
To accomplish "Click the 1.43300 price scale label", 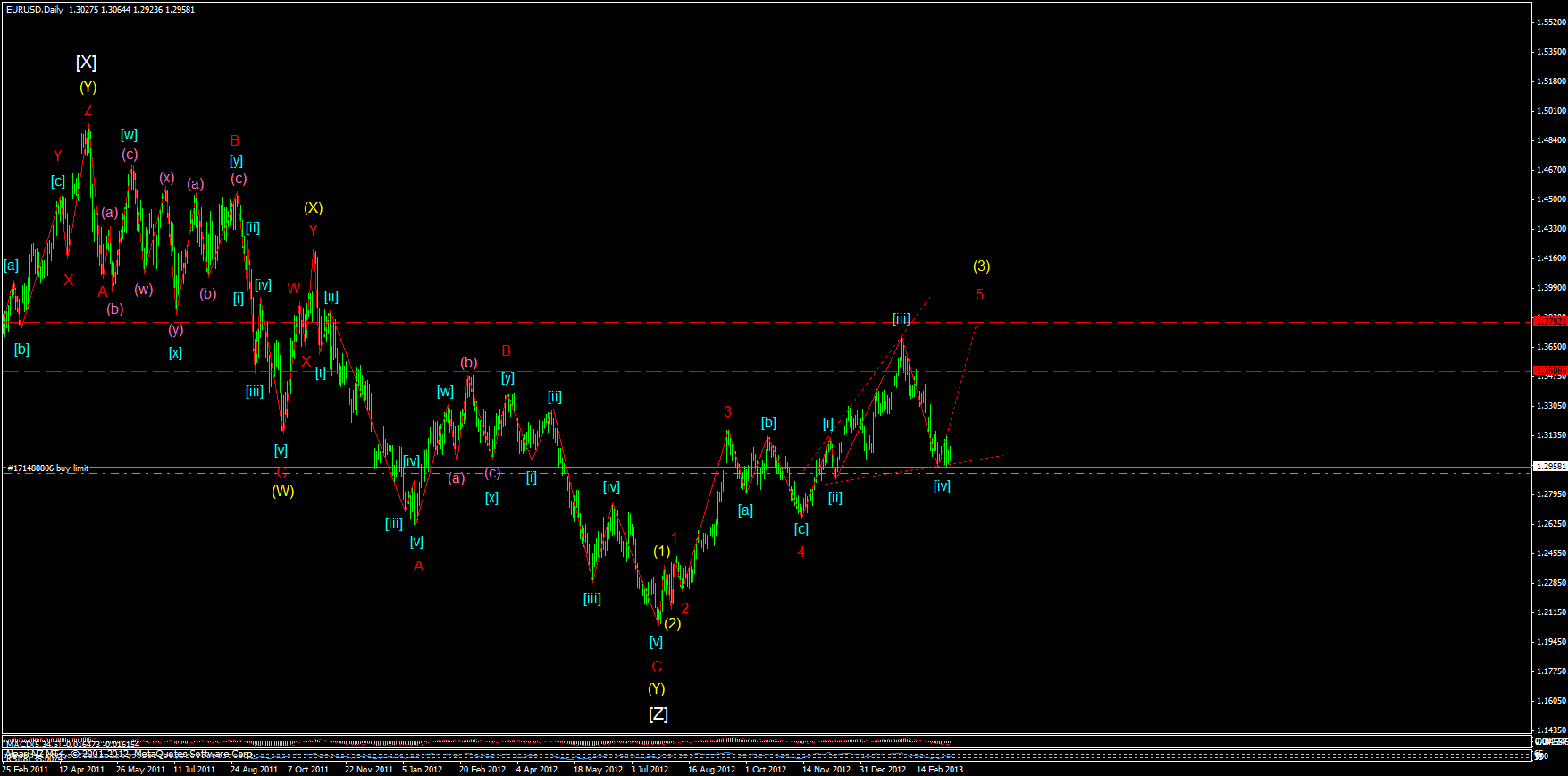I will 1551,229.
